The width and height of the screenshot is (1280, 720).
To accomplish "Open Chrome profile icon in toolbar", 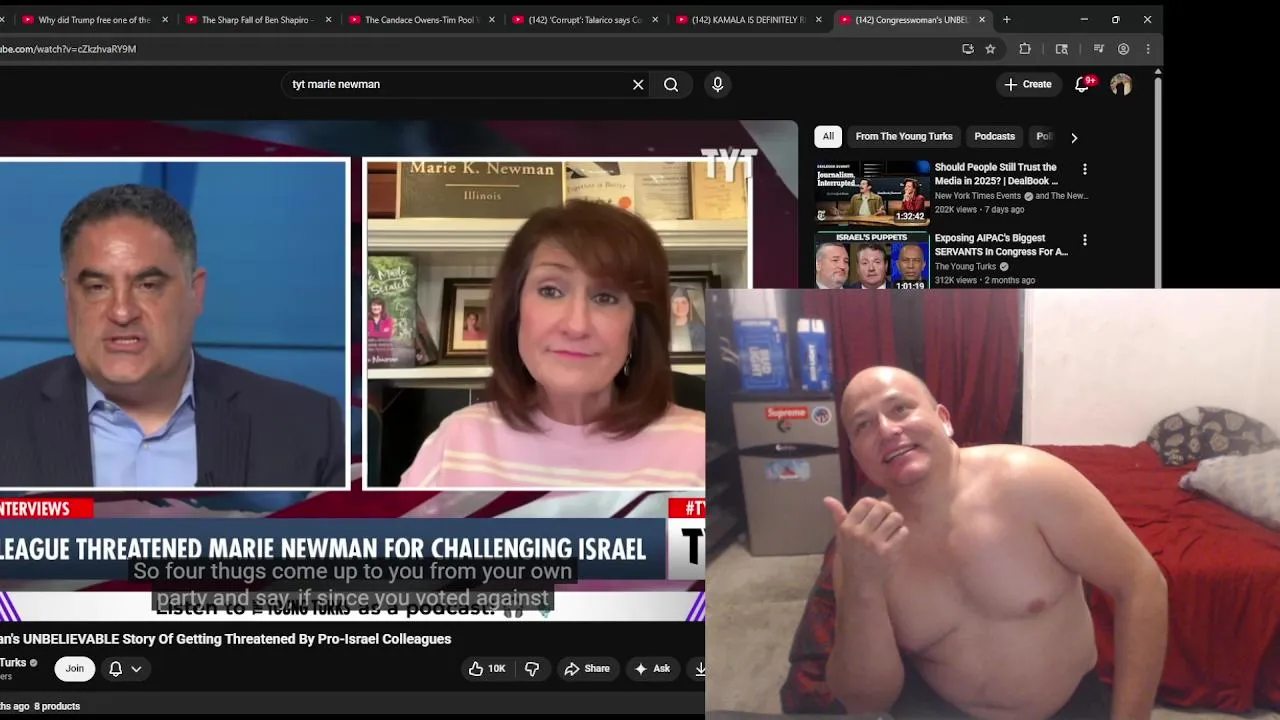I will pos(1123,49).
